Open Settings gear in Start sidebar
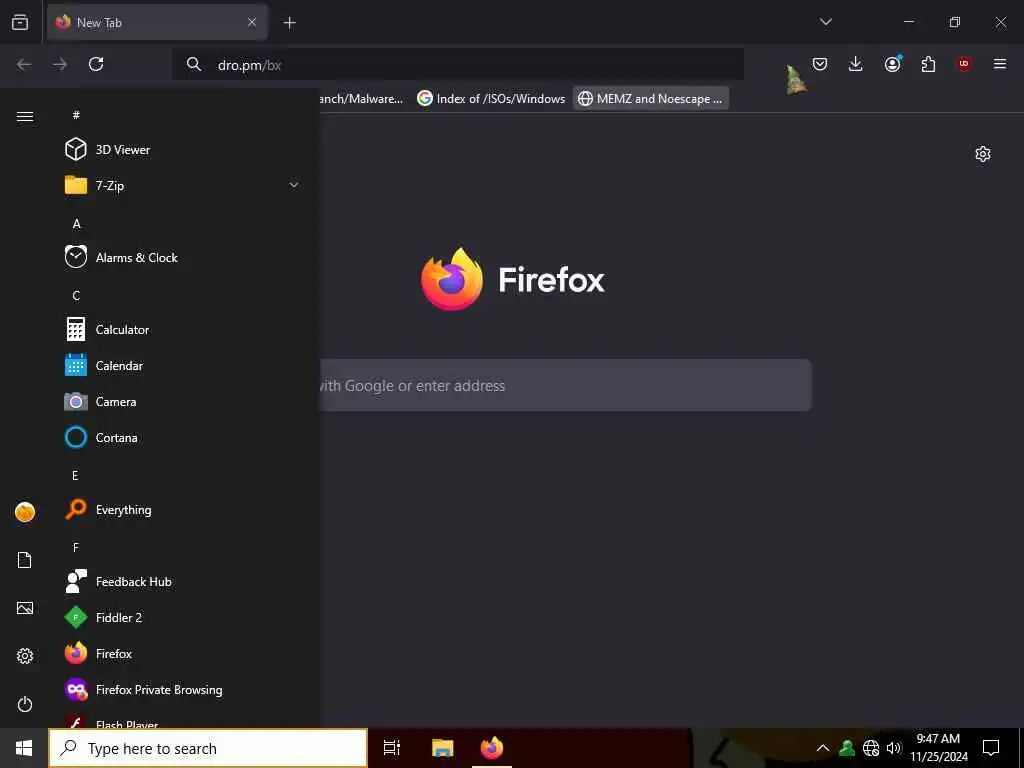This screenshot has height=768, width=1024. (x=25, y=656)
